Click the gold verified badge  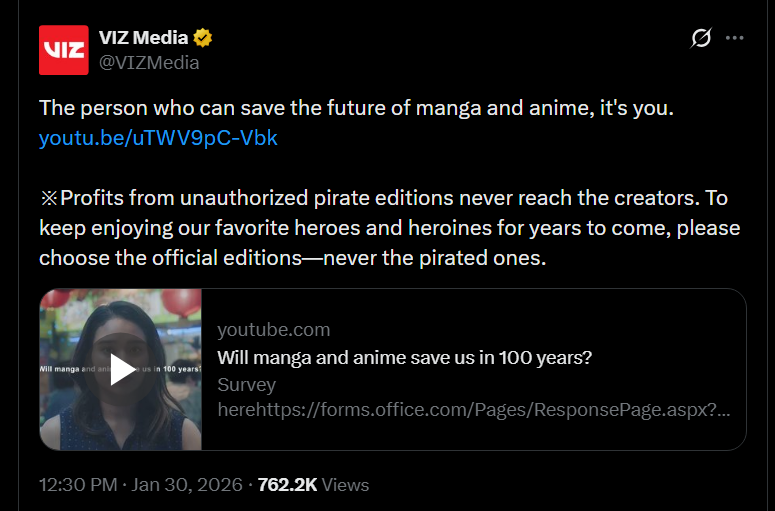click(203, 38)
